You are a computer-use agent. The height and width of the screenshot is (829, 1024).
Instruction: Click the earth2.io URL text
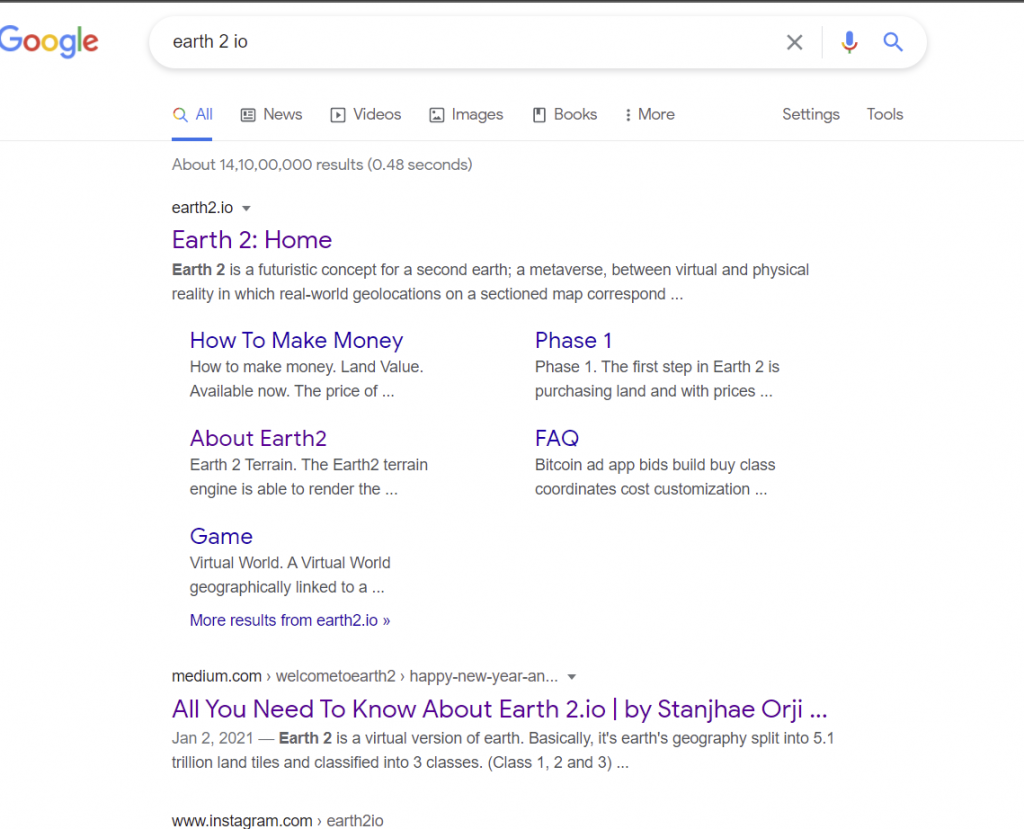202,208
